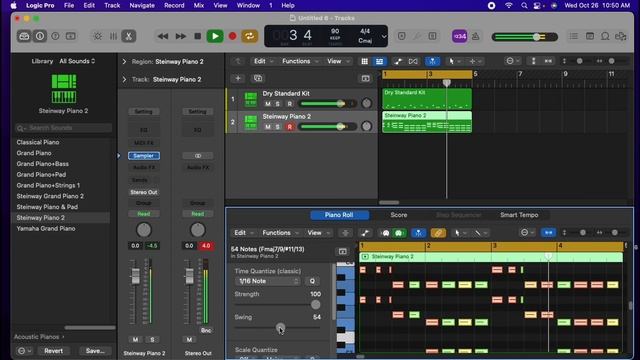
Task: Toggle MIDI In button in Piano Roll
Action: pyautogui.click(x=386, y=233)
